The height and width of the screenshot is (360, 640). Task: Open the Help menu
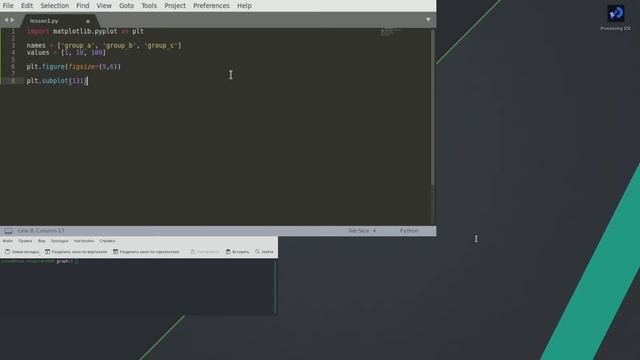coord(244,6)
